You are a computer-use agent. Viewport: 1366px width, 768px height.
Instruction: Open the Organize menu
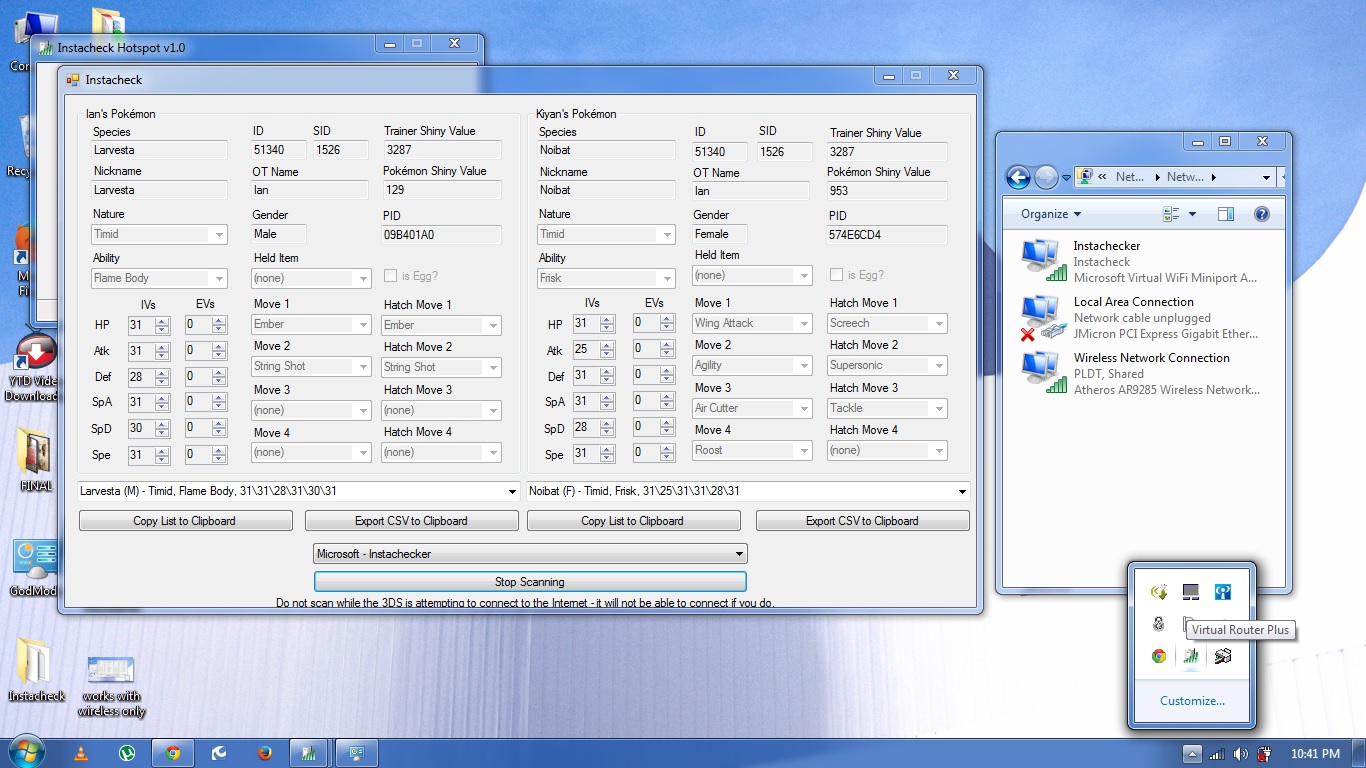pos(1051,214)
